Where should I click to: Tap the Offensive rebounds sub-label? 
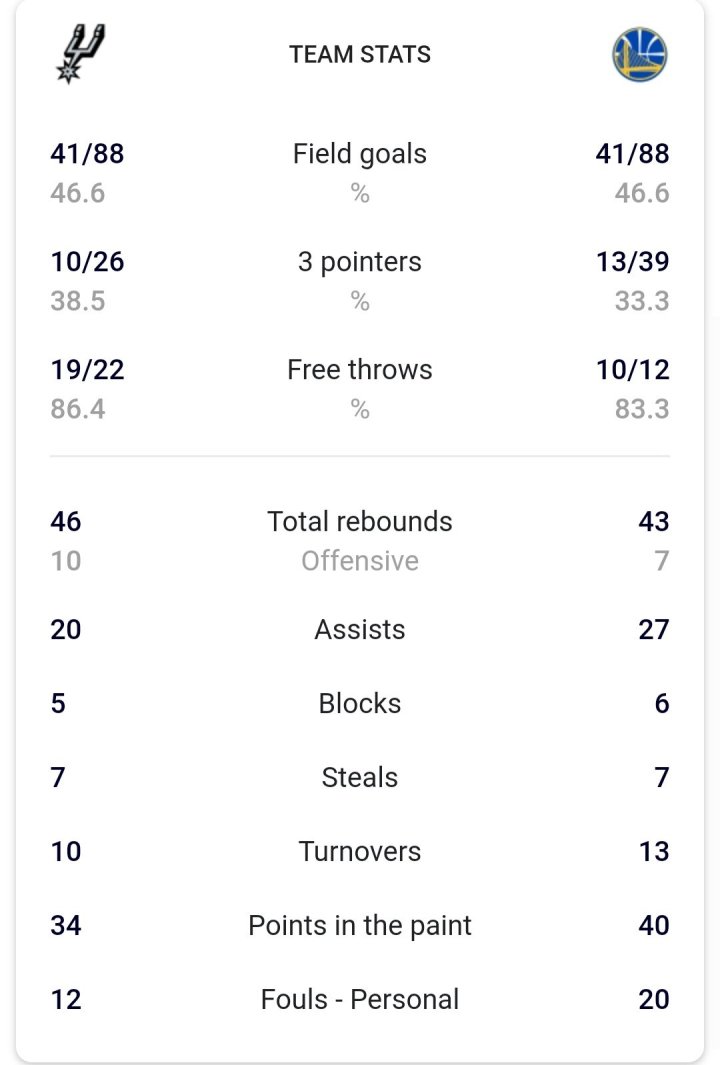(360, 561)
